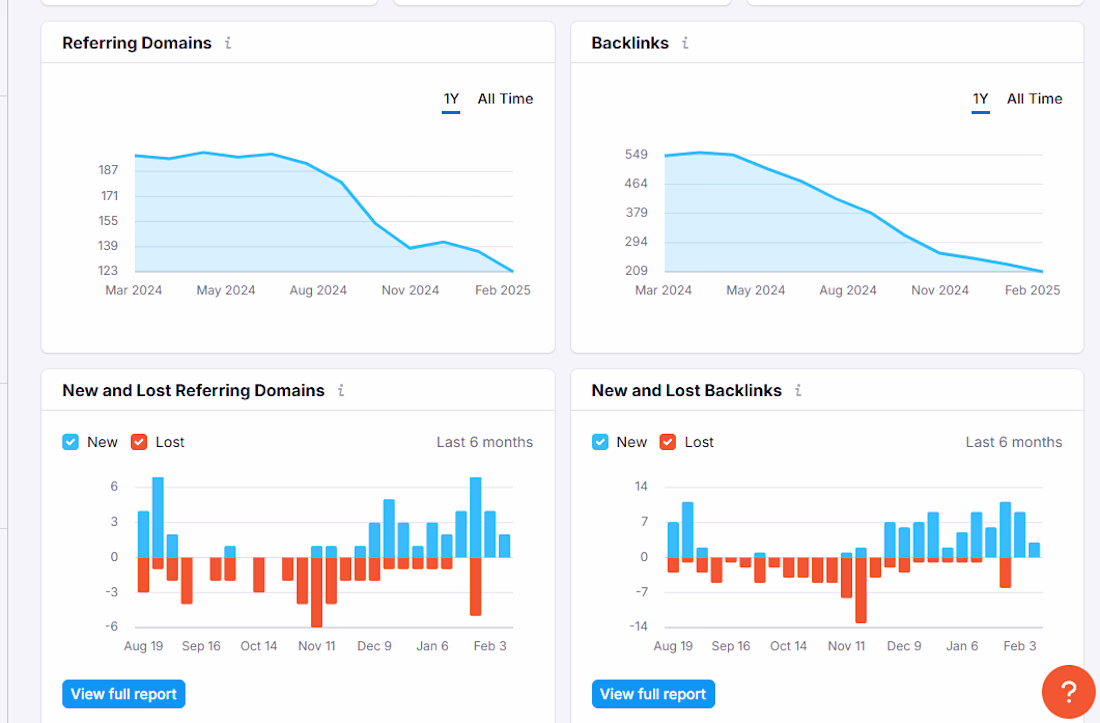The width and height of the screenshot is (1100, 723).
Task: Uncheck Lost in the Referring Domains chart
Action: pyautogui.click(x=139, y=442)
